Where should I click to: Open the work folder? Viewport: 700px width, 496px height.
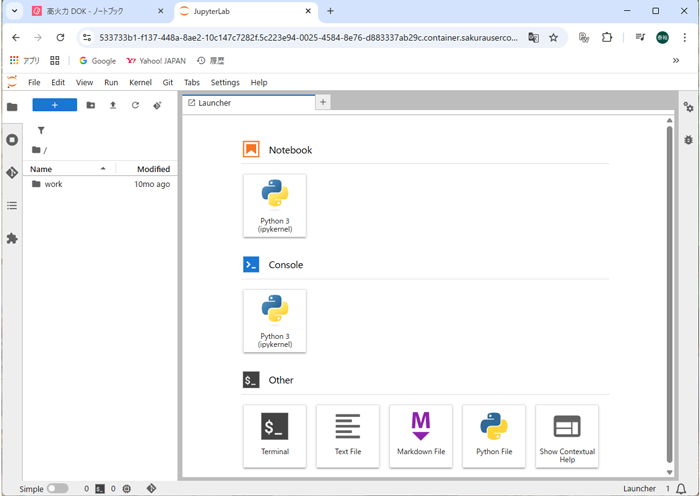(53, 184)
